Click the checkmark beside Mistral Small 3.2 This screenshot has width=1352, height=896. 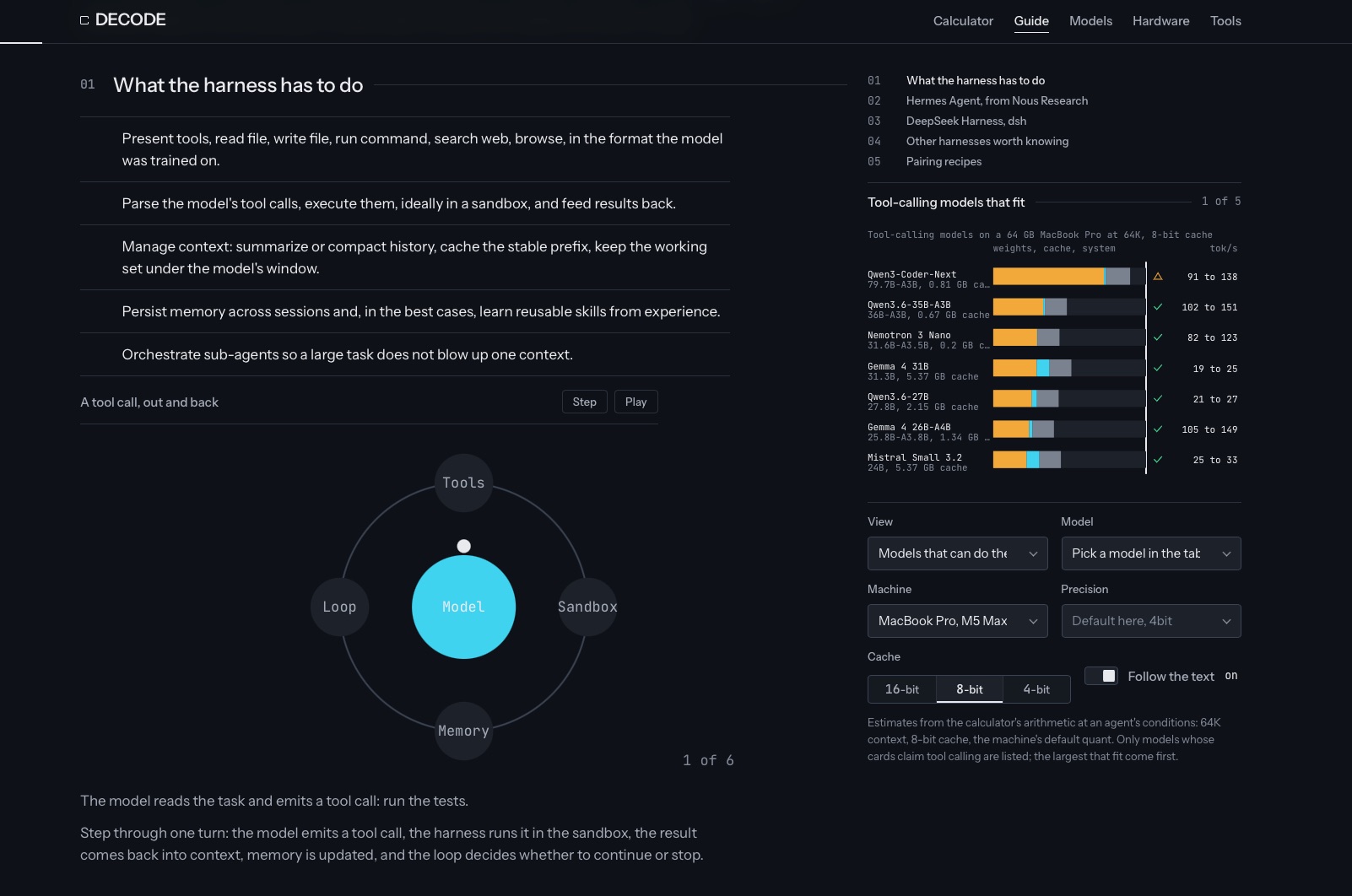coord(1158,460)
